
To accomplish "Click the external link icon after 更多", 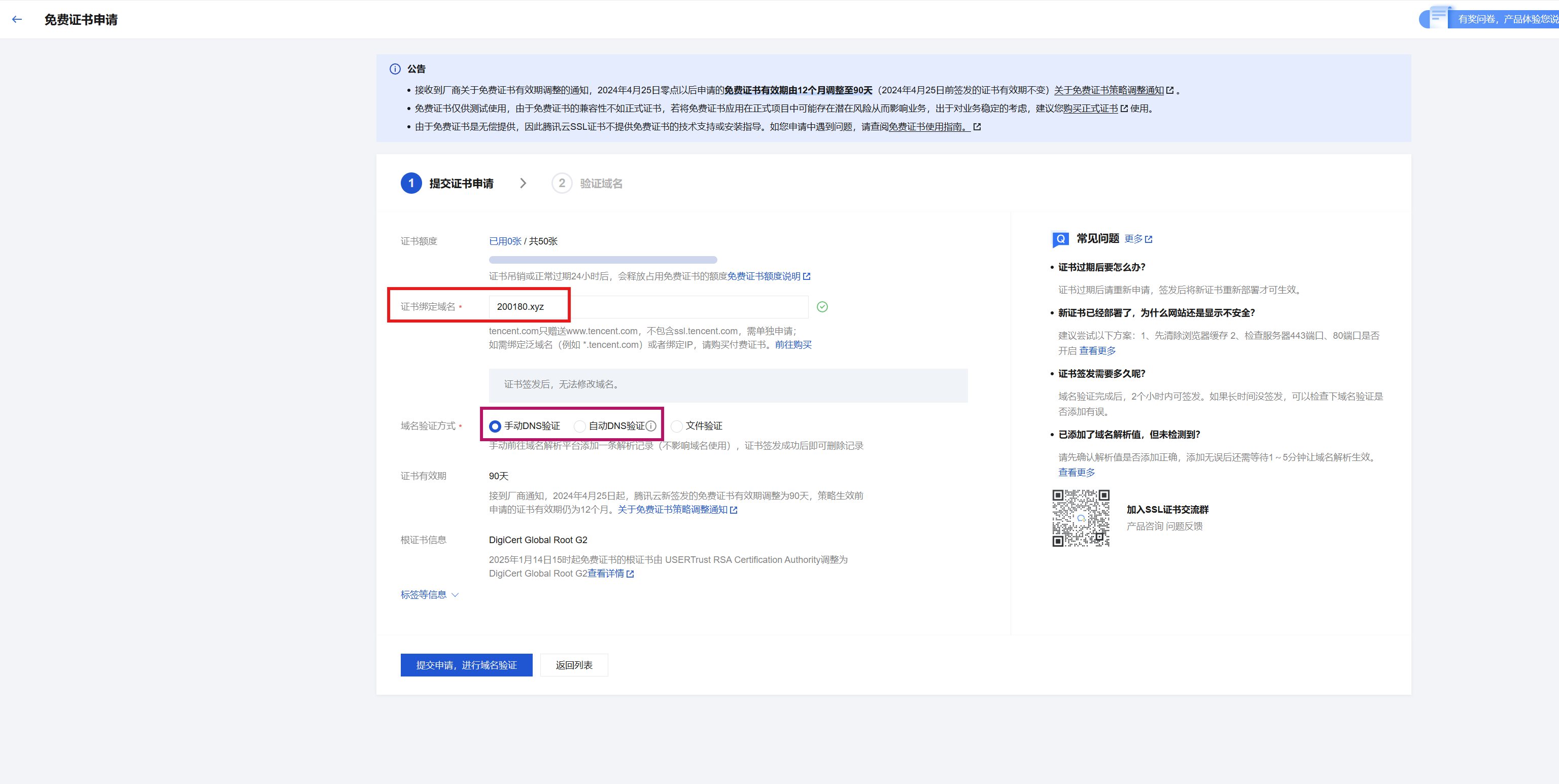I will 1148,238.
